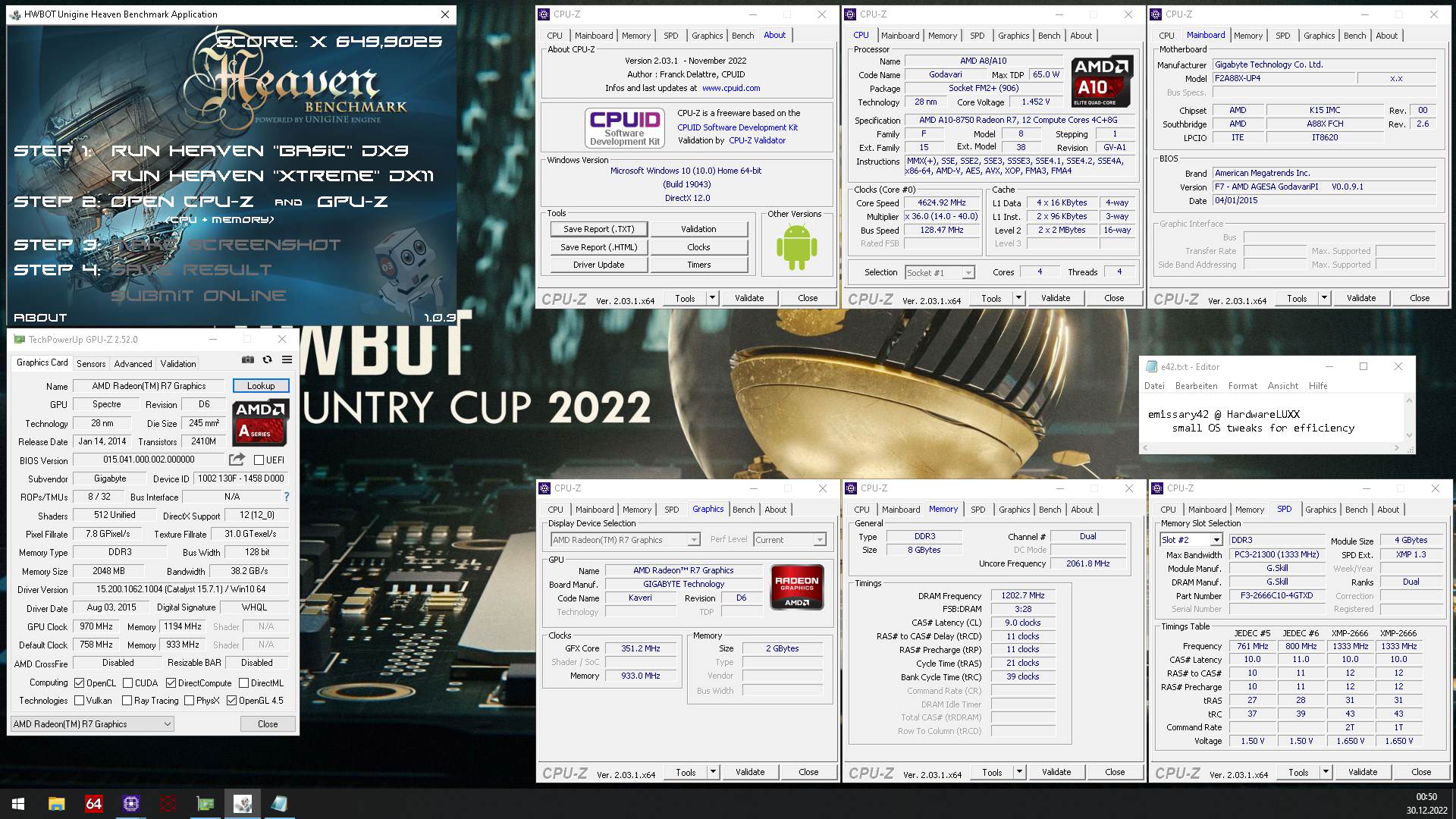Open the GPU selector dropdown at bottom of GPU-Z
The image size is (1456, 819).
tap(93, 724)
